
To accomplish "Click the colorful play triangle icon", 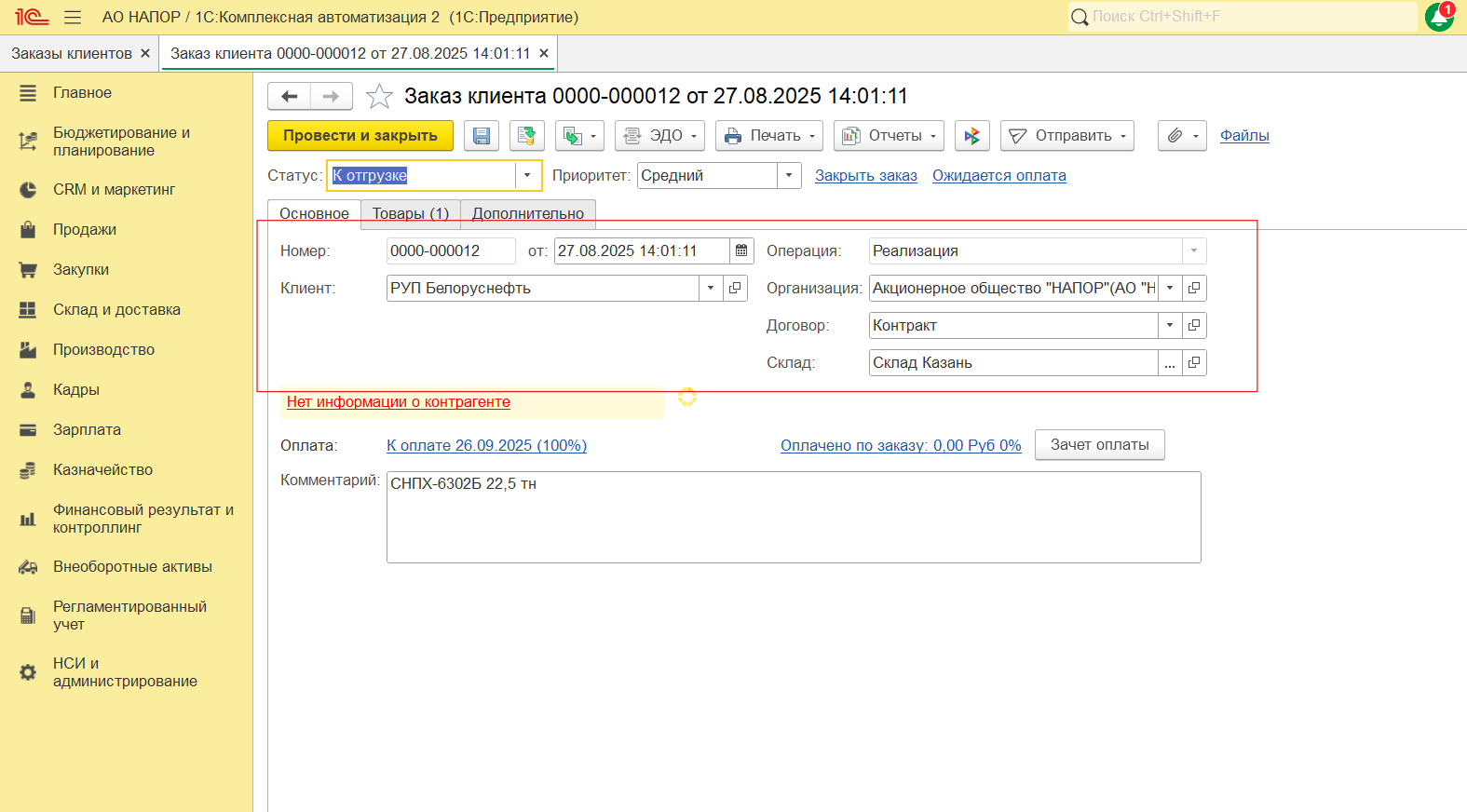I will [x=971, y=136].
